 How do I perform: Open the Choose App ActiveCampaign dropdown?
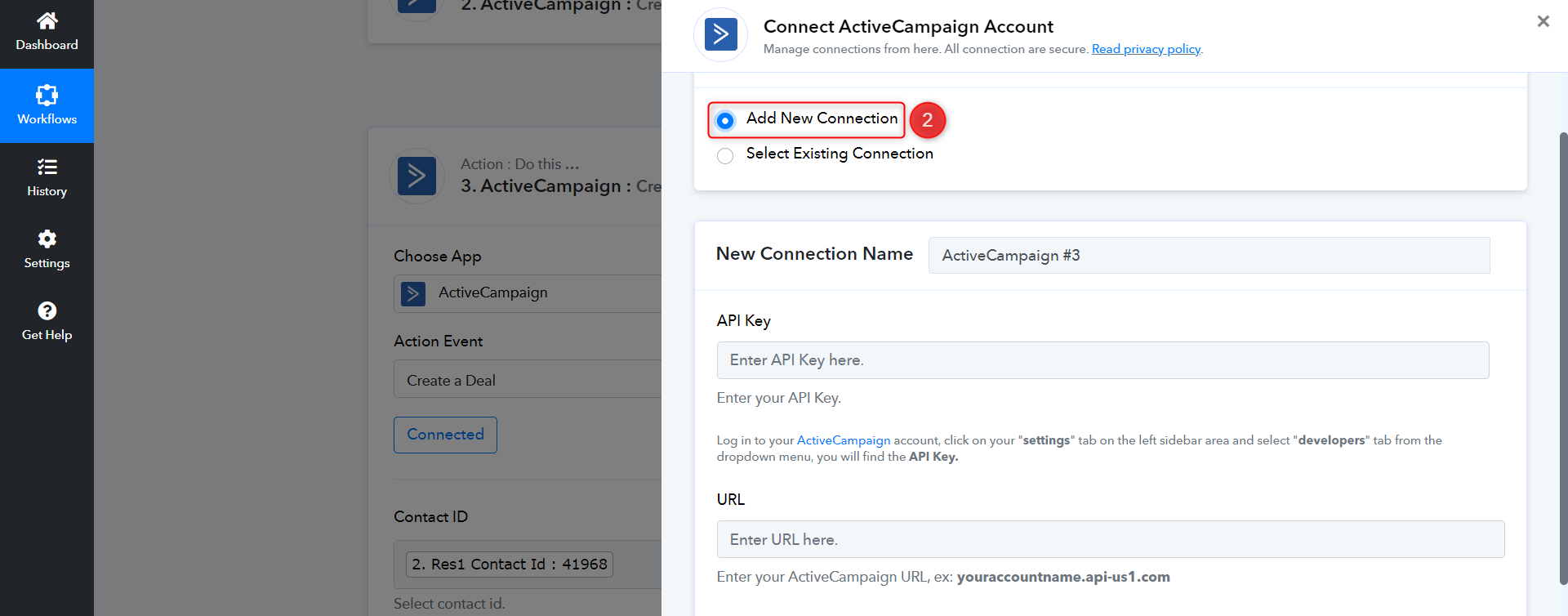click(528, 293)
